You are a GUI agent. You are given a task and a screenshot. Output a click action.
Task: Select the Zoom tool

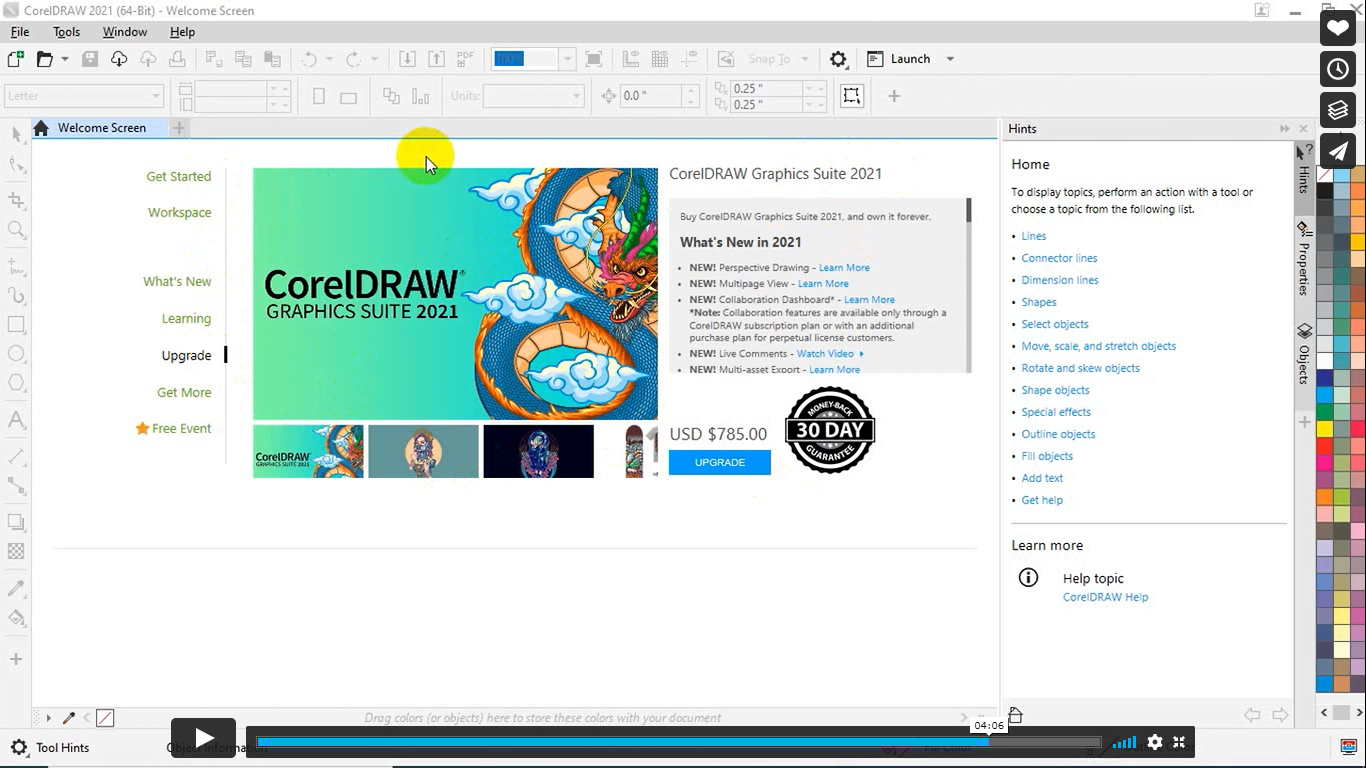coord(16,230)
